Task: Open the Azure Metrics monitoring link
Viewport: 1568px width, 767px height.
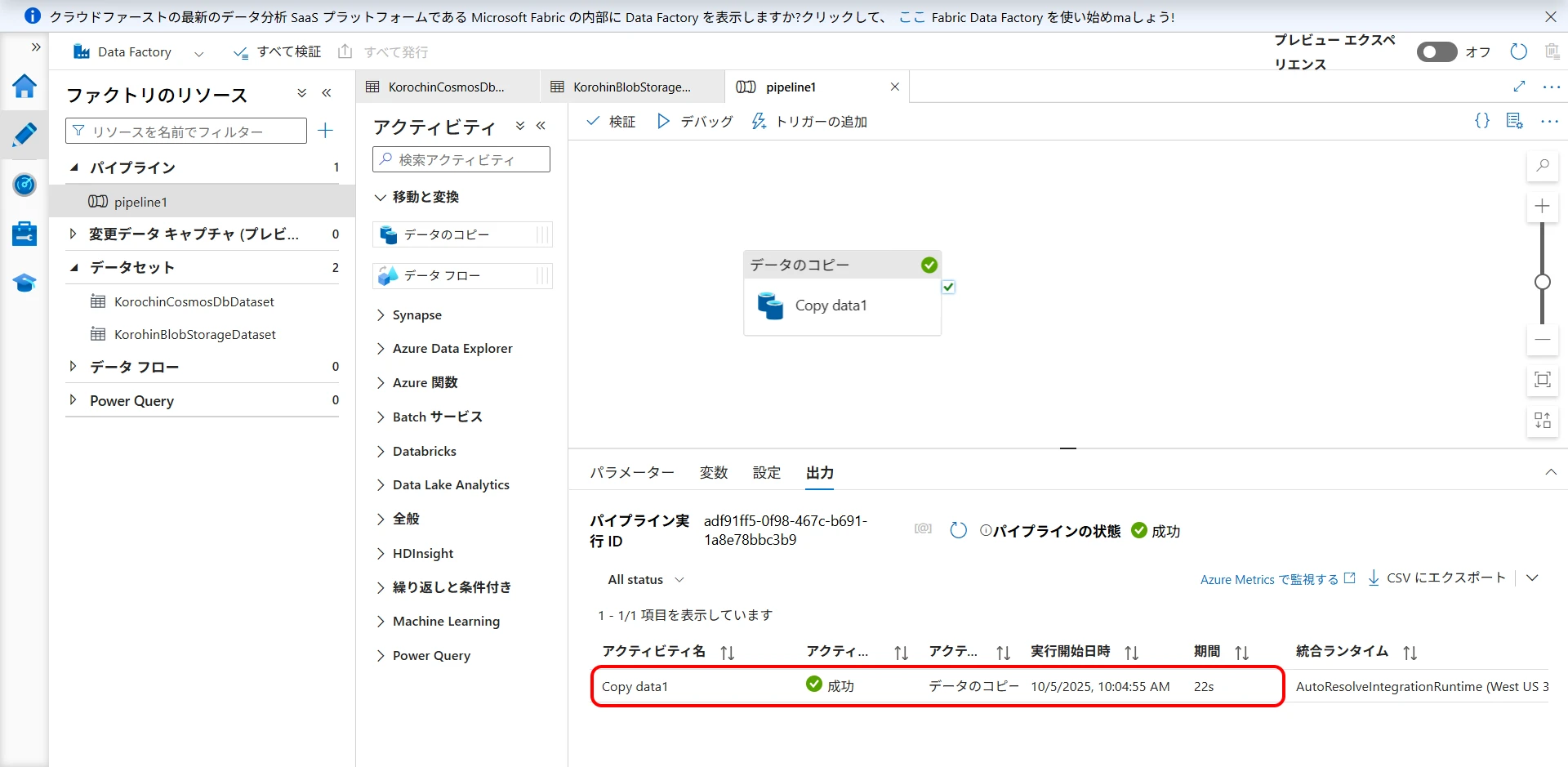Action: pyautogui.click(x=1276, y=579)
